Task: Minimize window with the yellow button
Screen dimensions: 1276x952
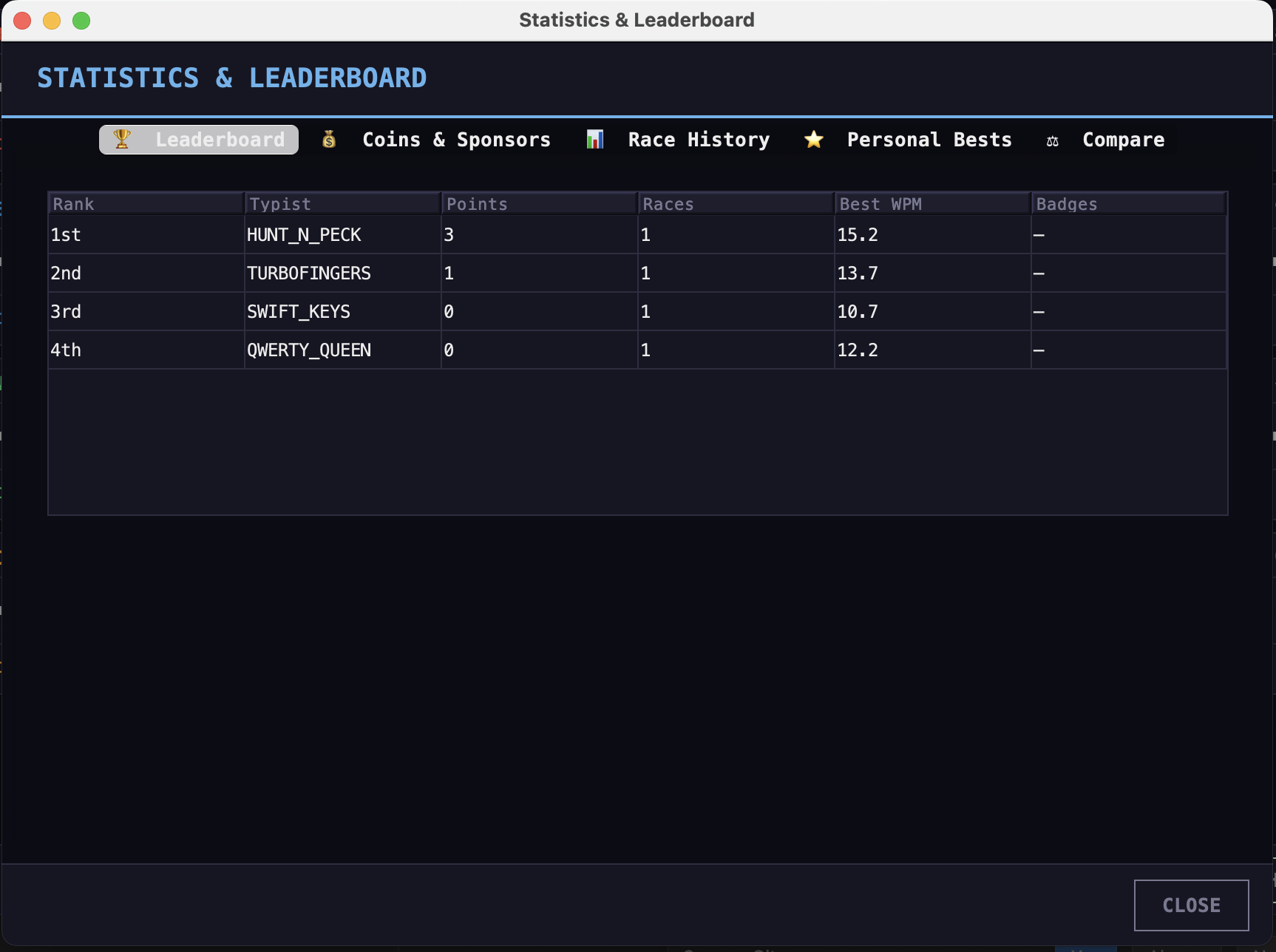Action: 52,21
